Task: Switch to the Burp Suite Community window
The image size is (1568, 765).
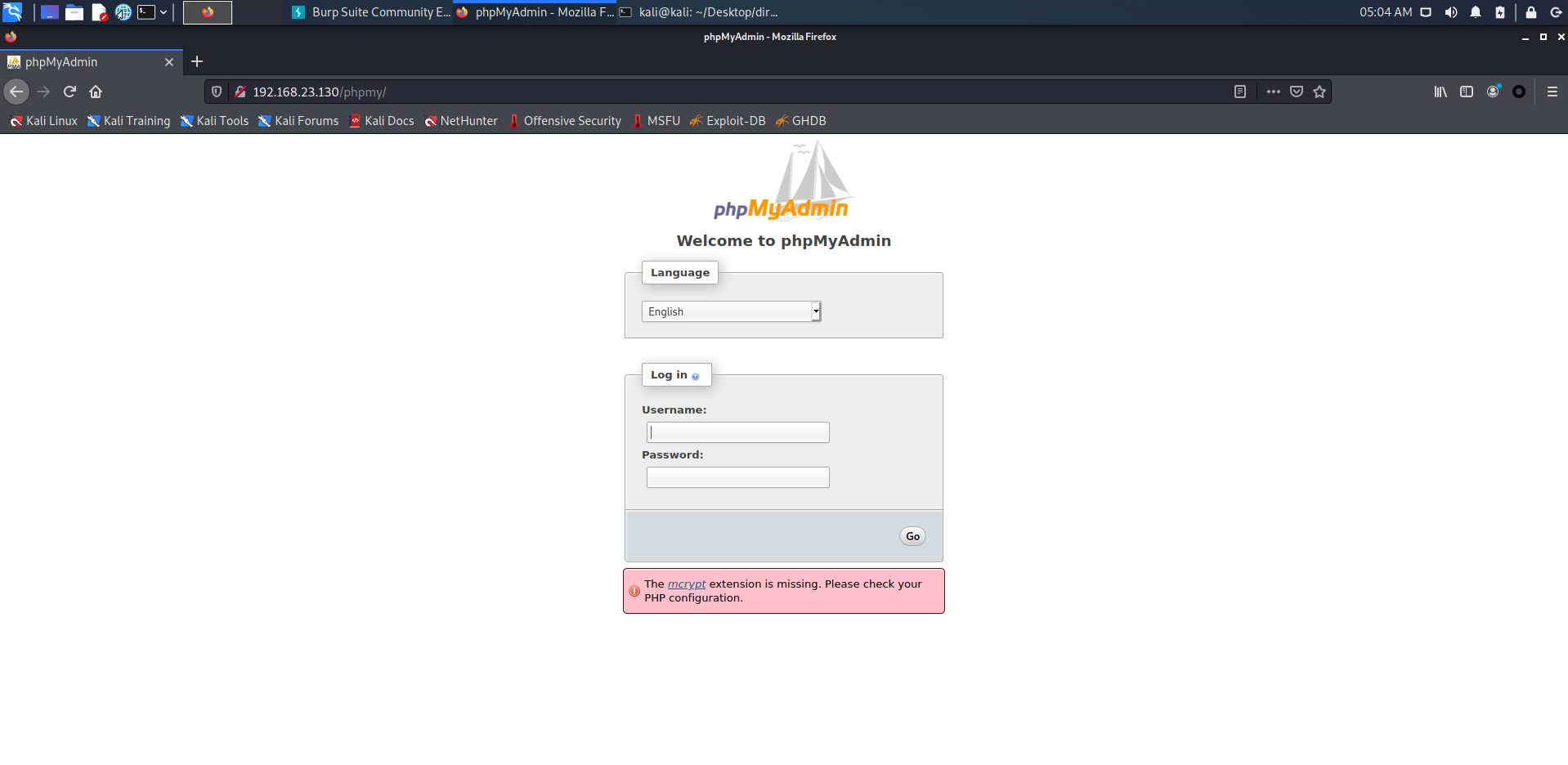Action: point(371,12)
